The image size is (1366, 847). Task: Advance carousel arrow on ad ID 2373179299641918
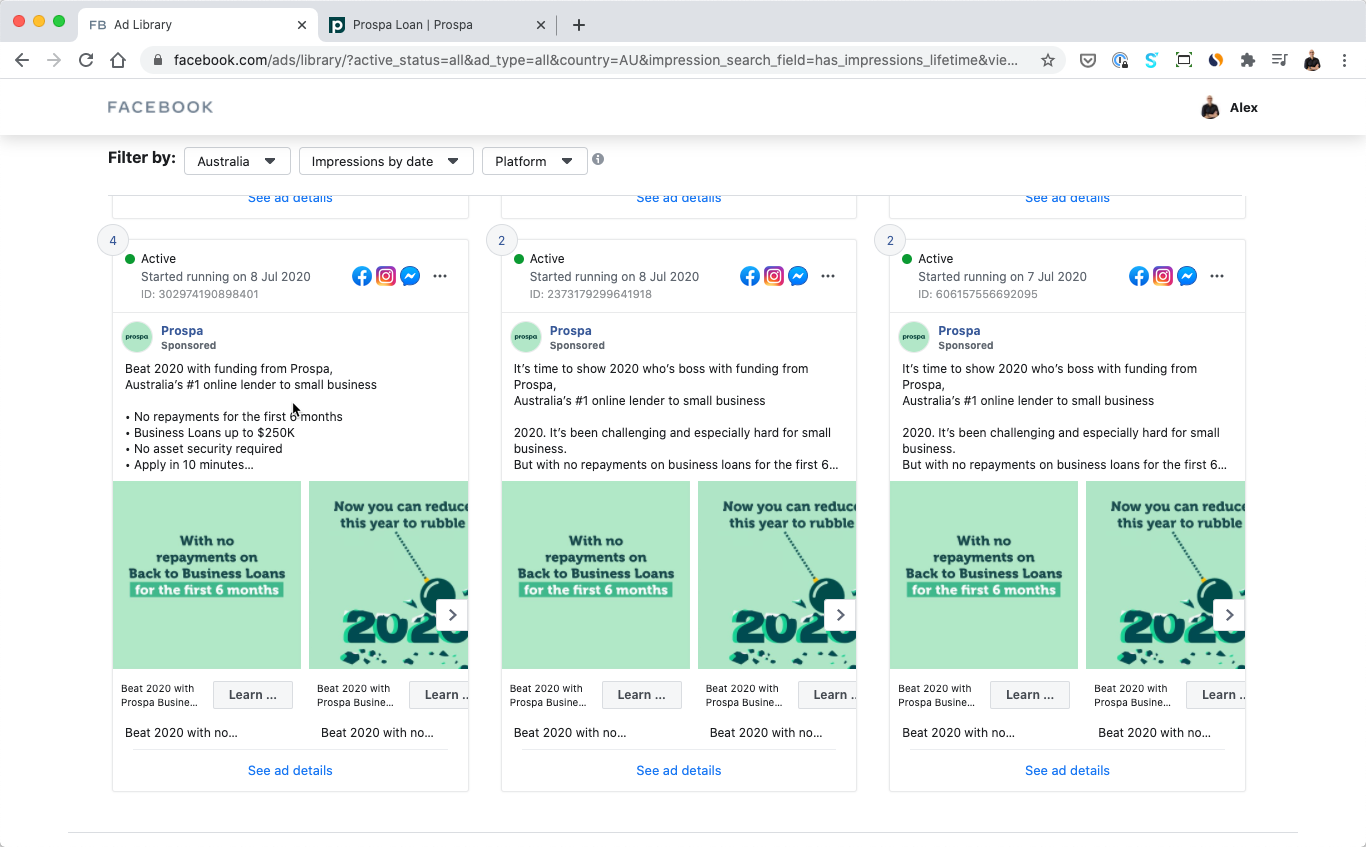click(840, 615)
